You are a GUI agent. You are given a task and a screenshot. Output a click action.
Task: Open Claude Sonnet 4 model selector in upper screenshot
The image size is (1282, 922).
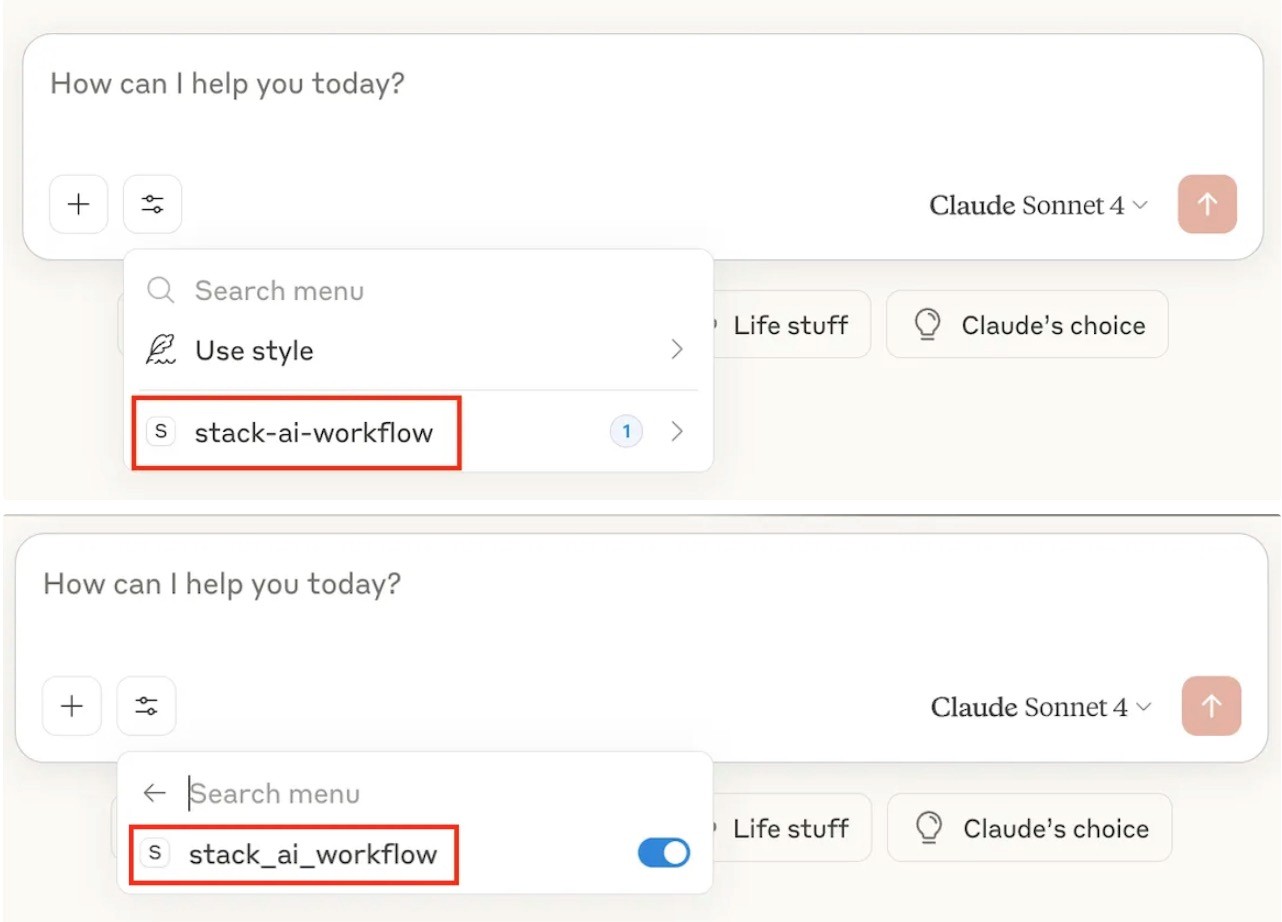[x=1039, y=205]
